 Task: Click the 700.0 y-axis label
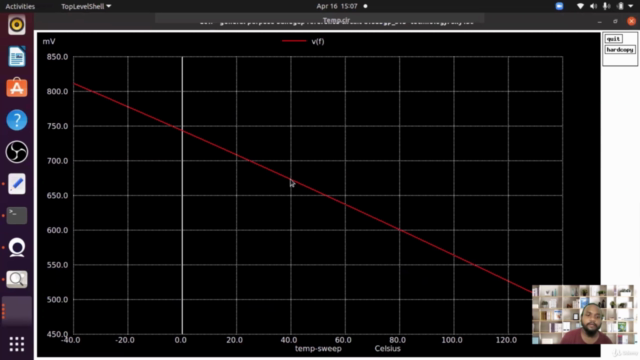(57, 161)
